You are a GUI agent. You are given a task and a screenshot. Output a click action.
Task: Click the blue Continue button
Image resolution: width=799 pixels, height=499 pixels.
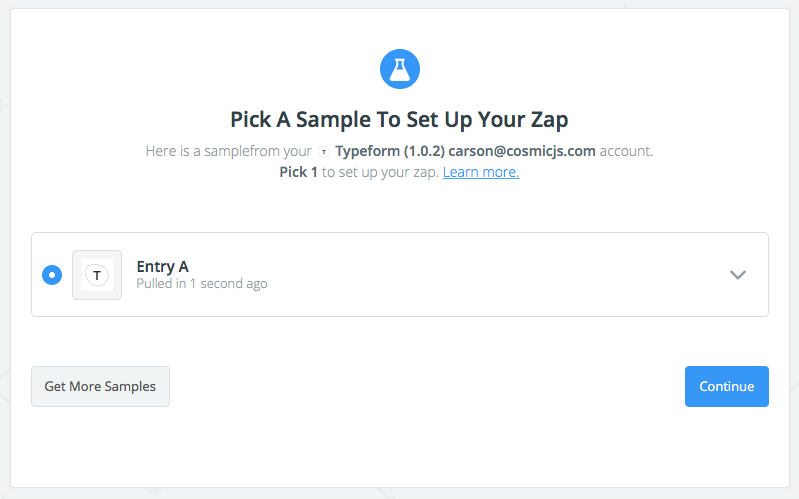click(x=726, y=386)
